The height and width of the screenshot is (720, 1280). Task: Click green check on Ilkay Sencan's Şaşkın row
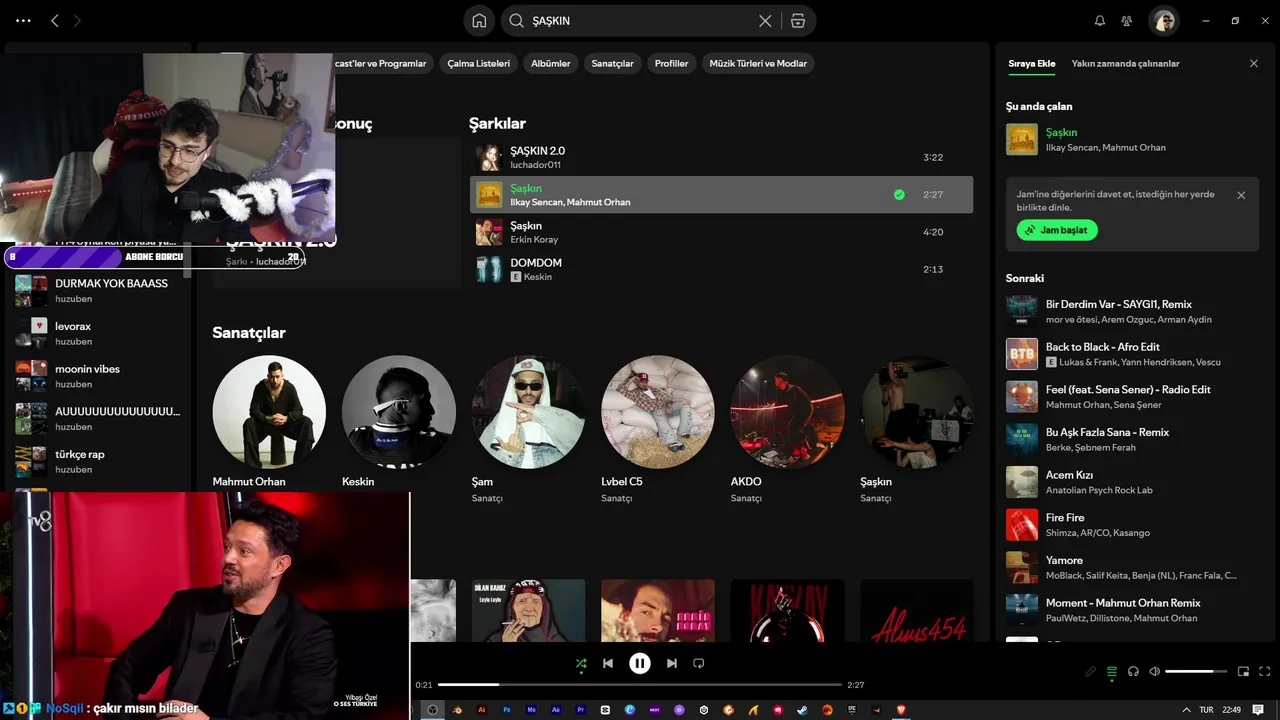(899, 194)
